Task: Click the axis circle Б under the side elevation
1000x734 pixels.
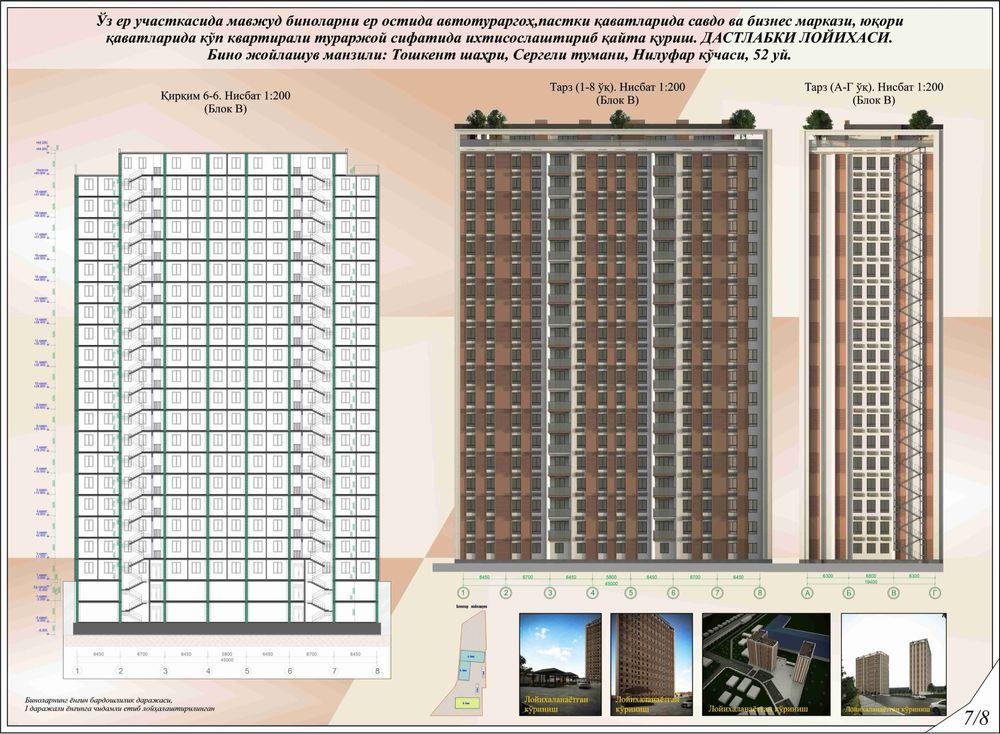Action: click(x=848, y=594)
